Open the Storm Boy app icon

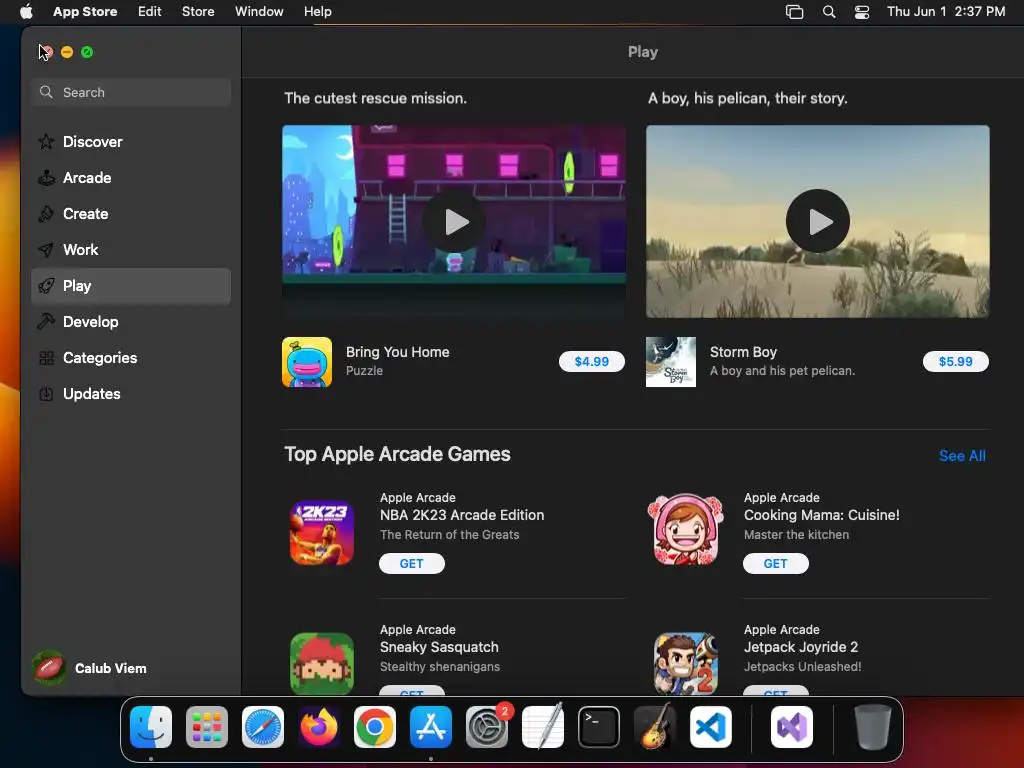tap(671, 362)
